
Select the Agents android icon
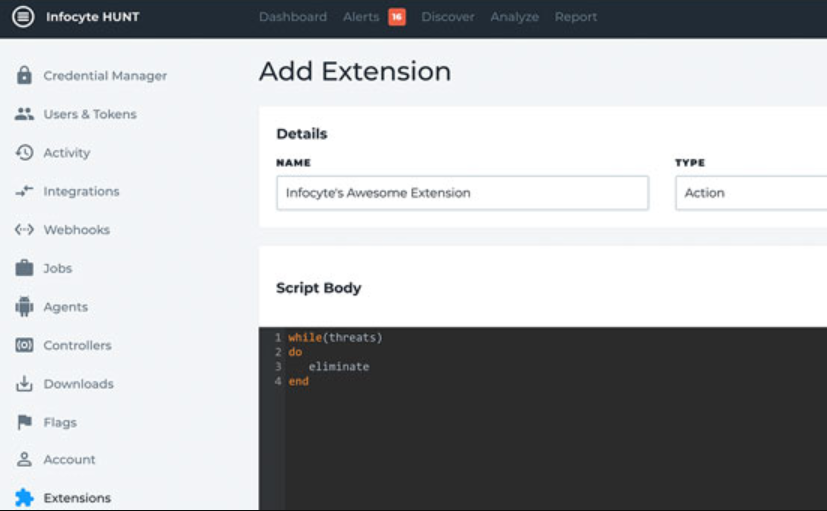tap(24, 307)
